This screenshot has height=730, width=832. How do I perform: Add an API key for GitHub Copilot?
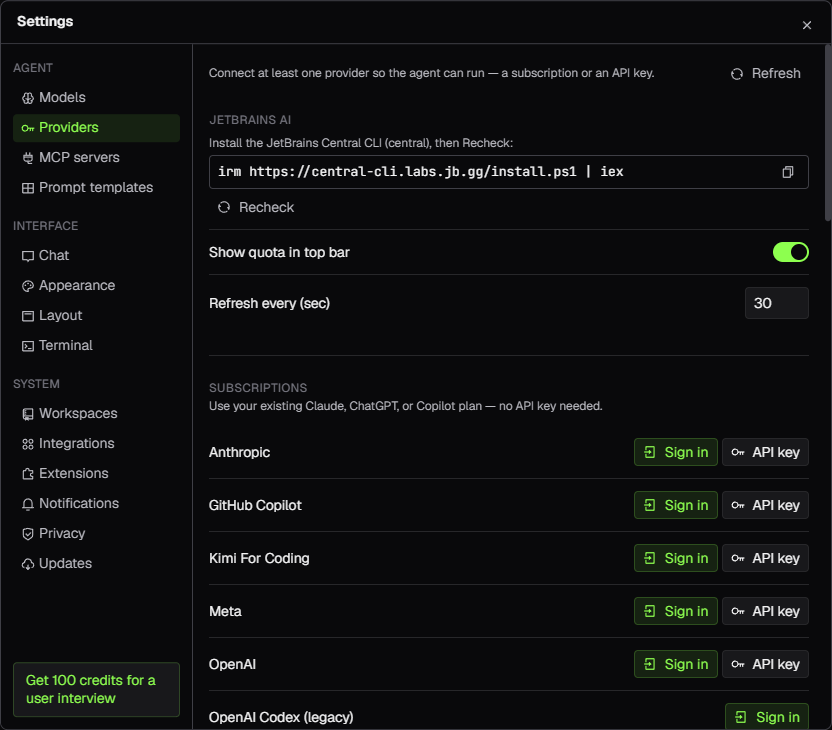(x=765, y=505)
